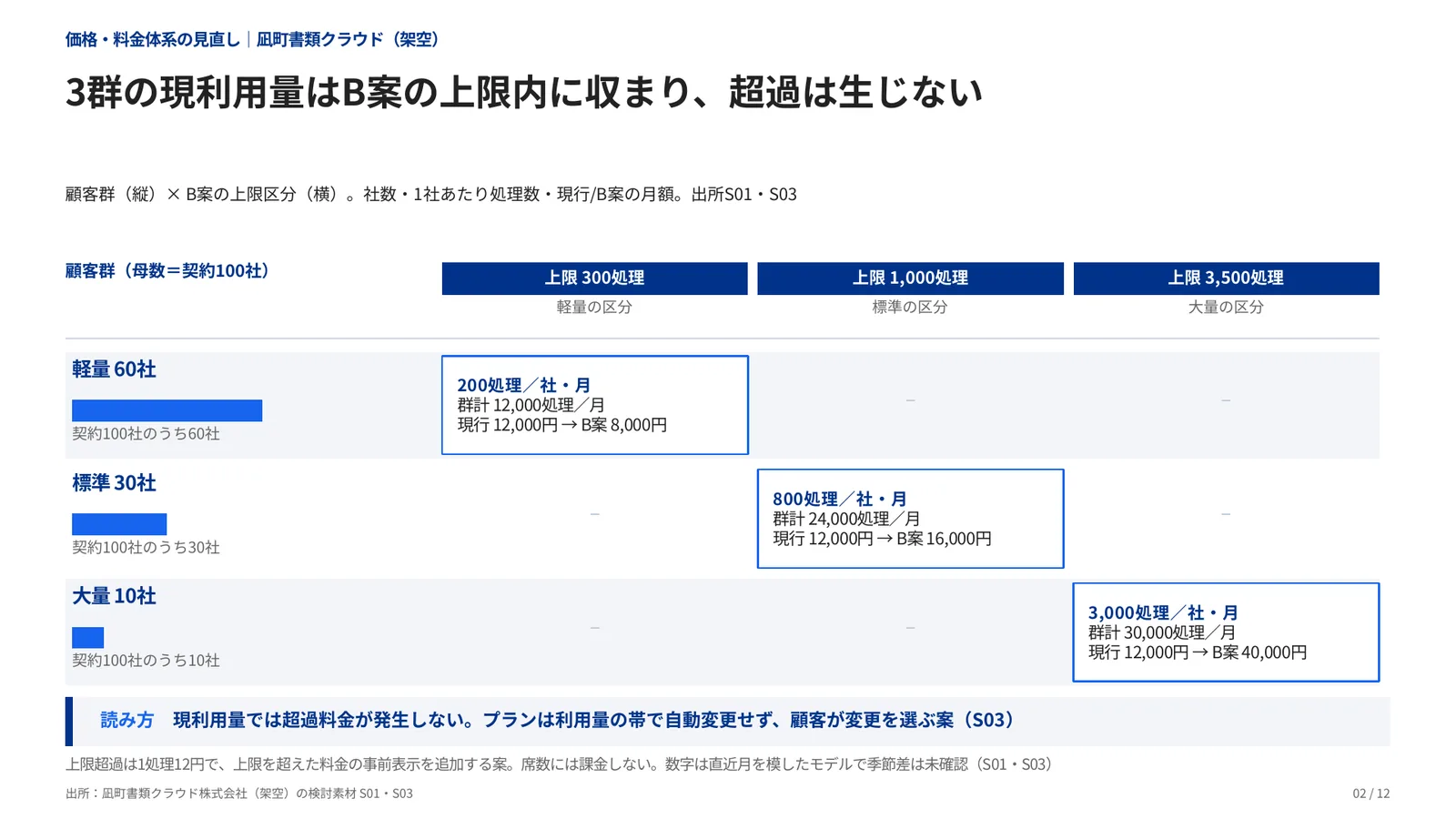The image size is (1456, 819).
Task: Select the '上限 3,500処理' column header
Action: coord(1226,278)
